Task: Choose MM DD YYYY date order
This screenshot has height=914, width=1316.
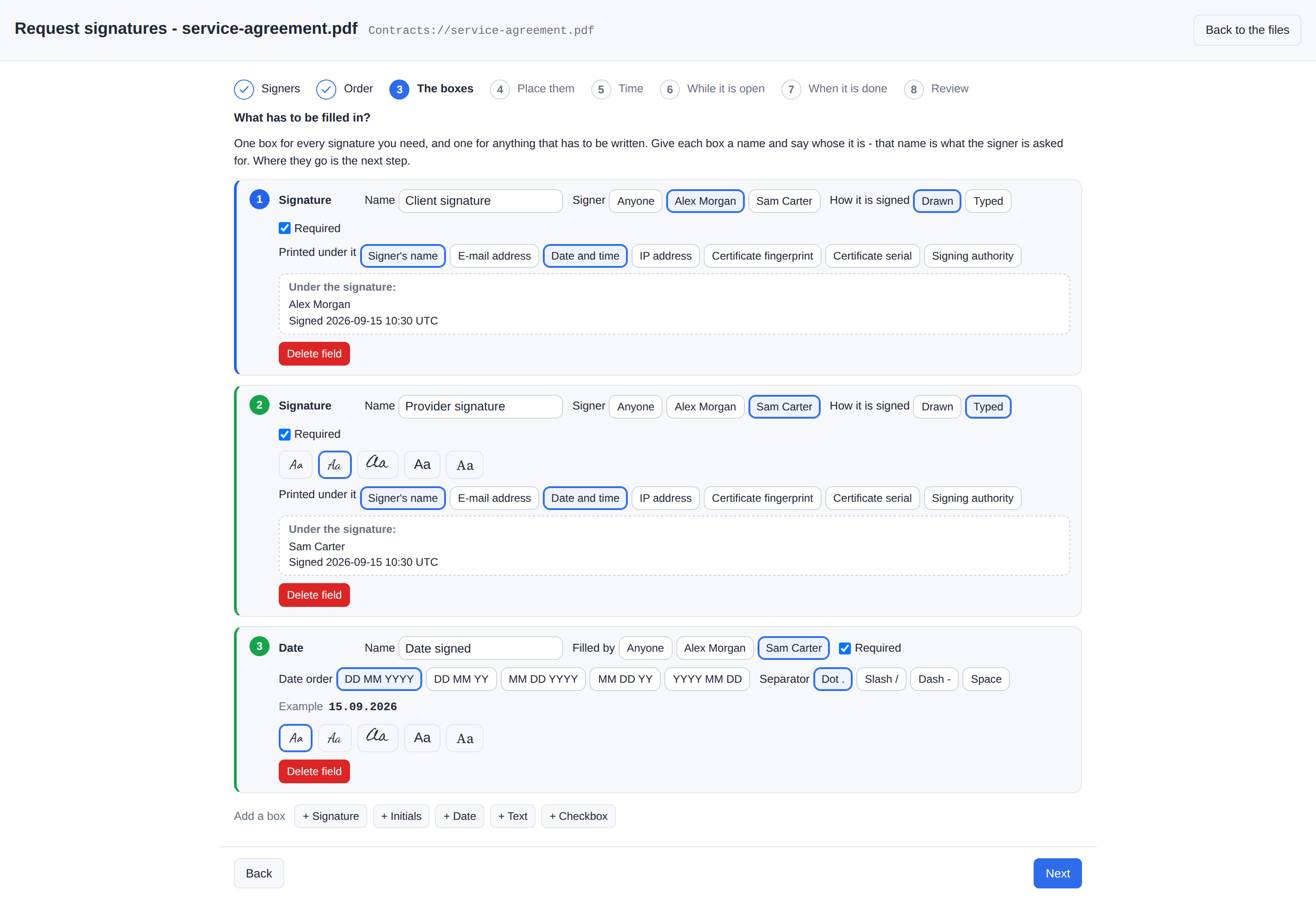Action: tap(543, 679)
